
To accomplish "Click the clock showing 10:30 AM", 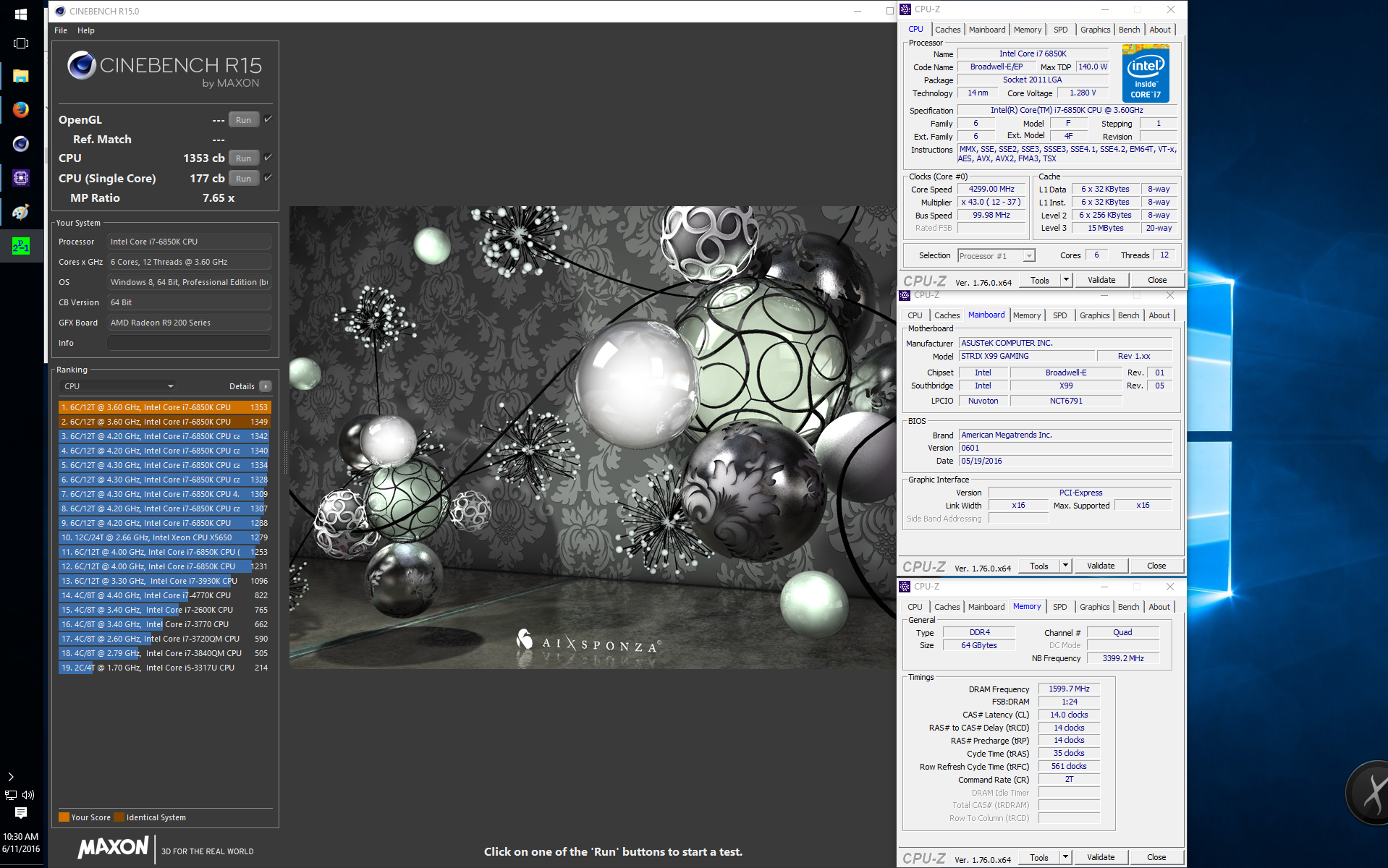I will 21,836.
